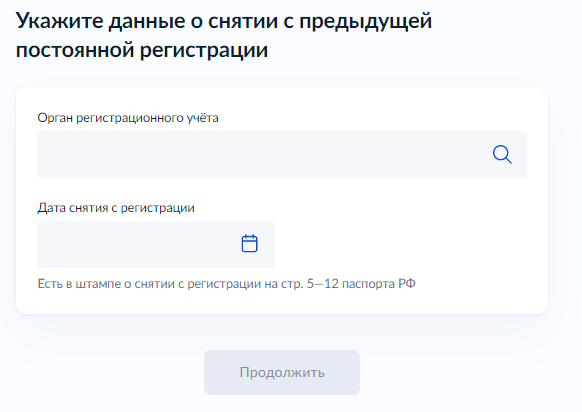Click the hint text about стр. 5—12 паспорта РФ
Screen dimensions: 582x412
226,284
